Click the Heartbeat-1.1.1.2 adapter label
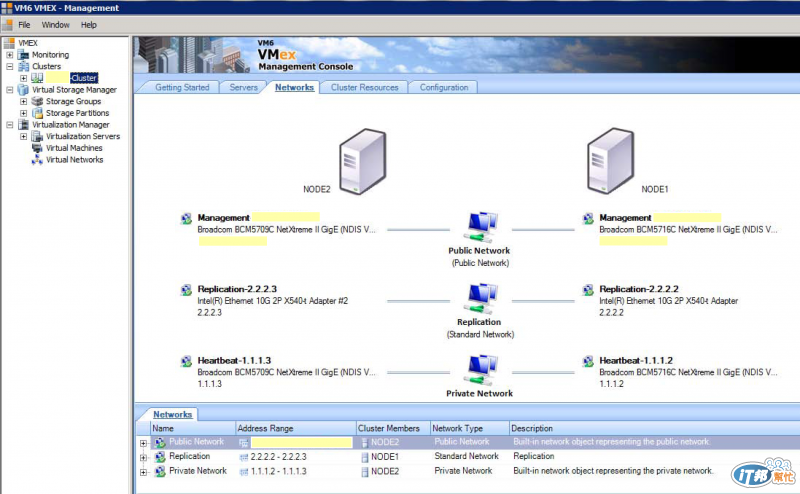Viewport: 800px width, 494px height. click(636, 360)
